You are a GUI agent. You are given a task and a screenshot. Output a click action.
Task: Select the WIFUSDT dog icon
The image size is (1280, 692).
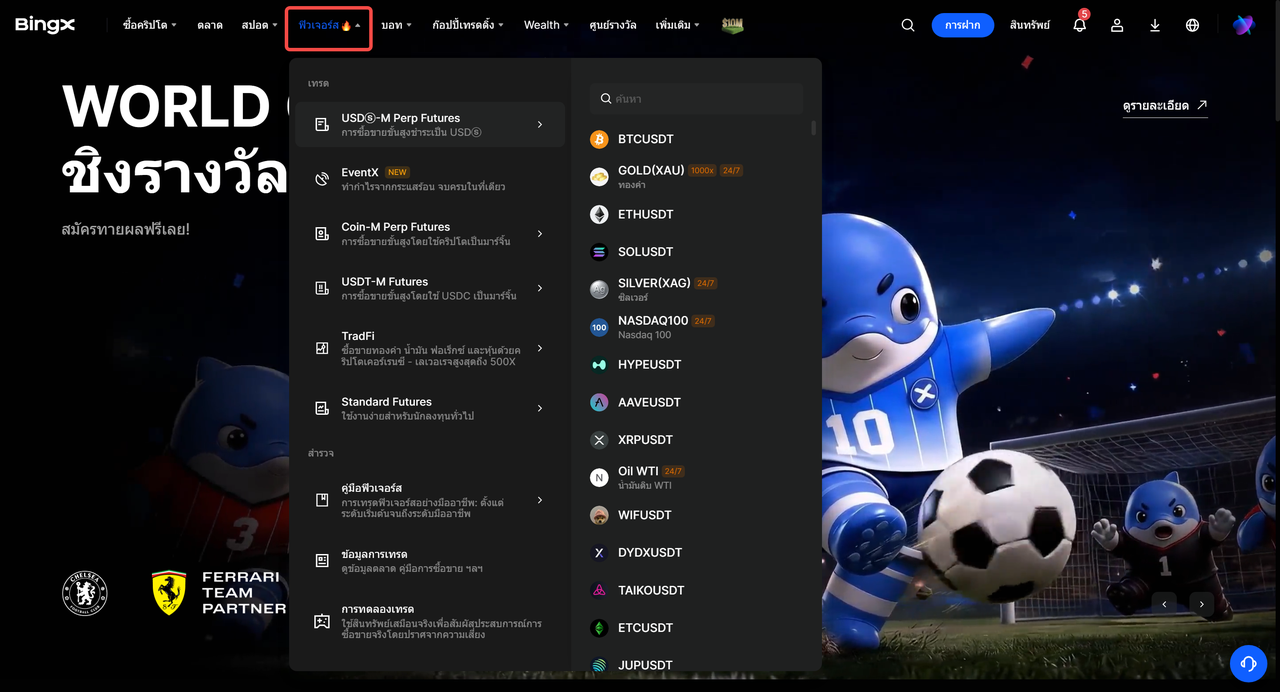[599, 515]
